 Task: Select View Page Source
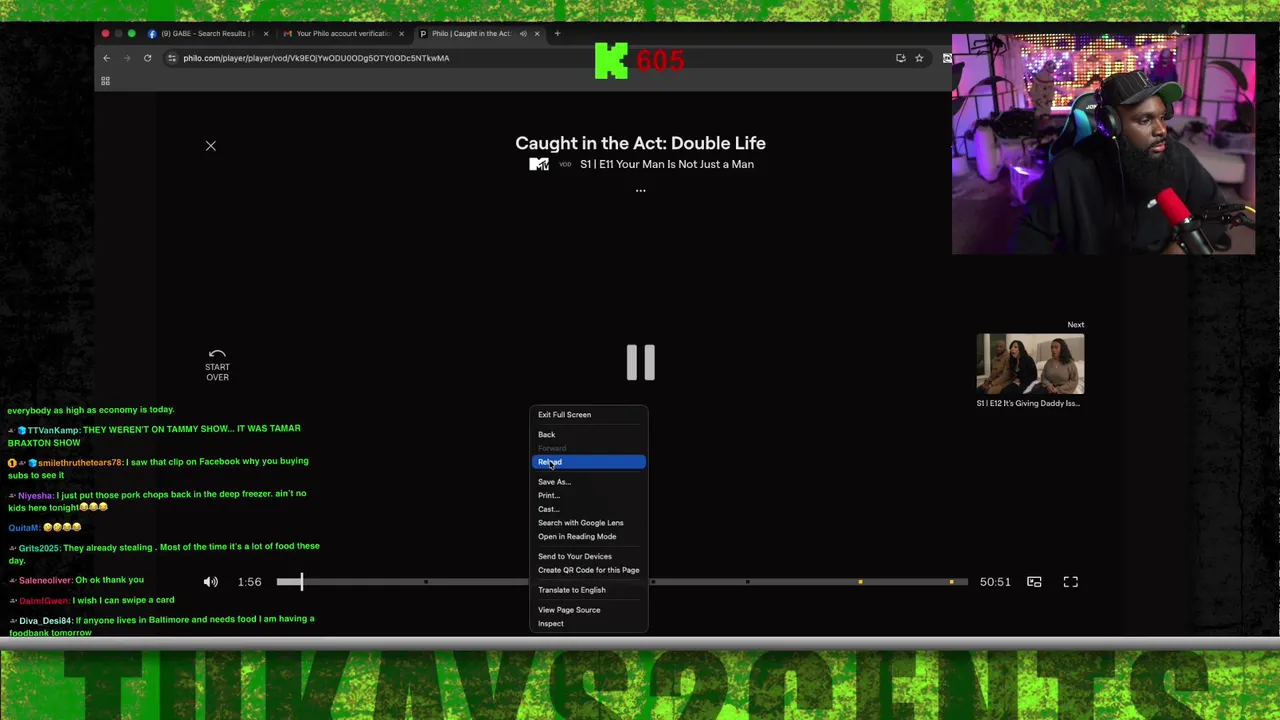pyautogui.click(x=589, y=610)
